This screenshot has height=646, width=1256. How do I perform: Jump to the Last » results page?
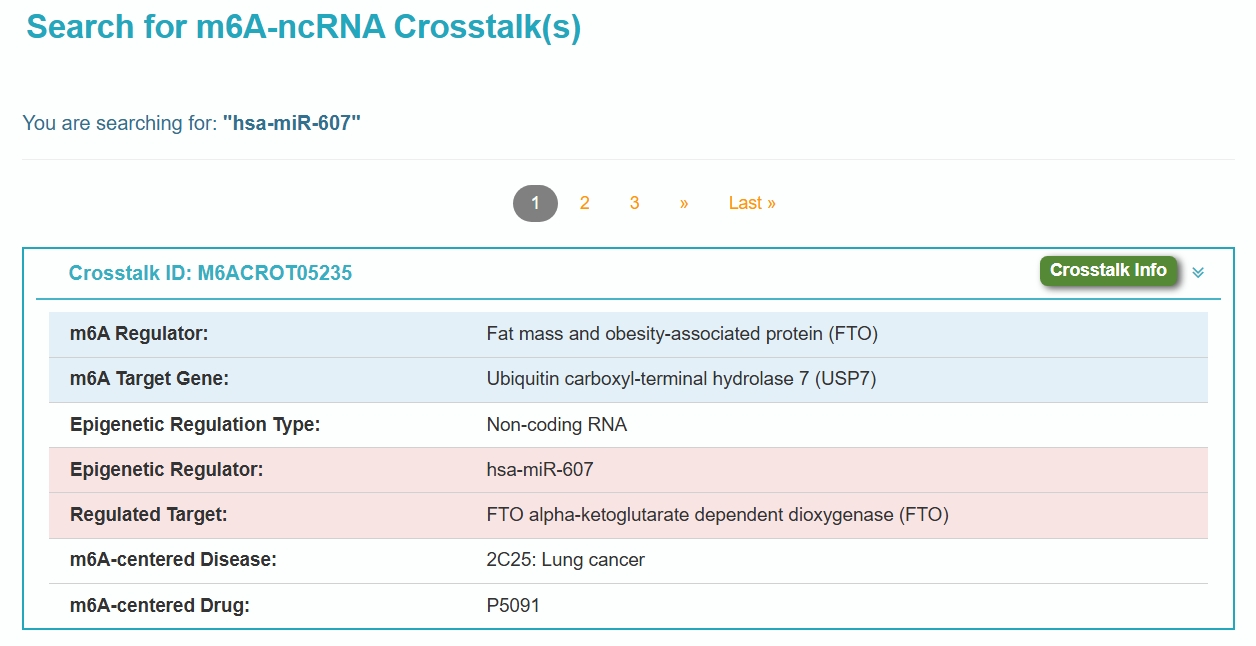click(752, 203)
